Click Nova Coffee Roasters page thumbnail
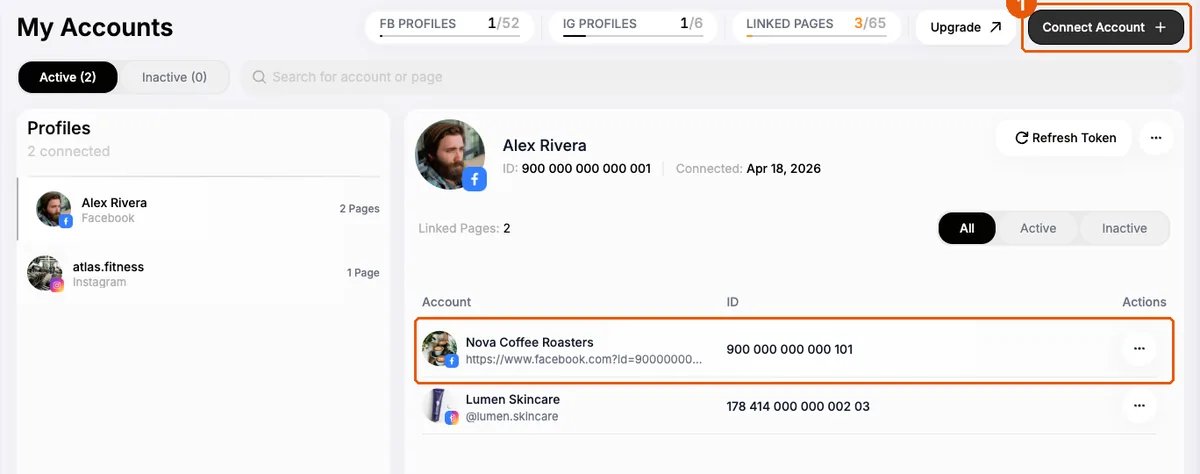1200x474 pixels. coord(440,349)
